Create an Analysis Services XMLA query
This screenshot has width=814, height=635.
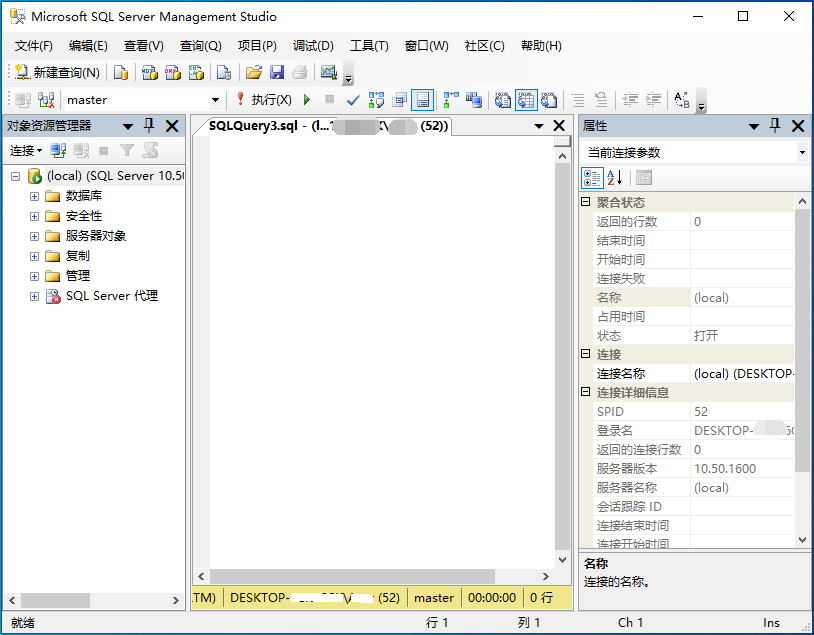click(196, 72)
